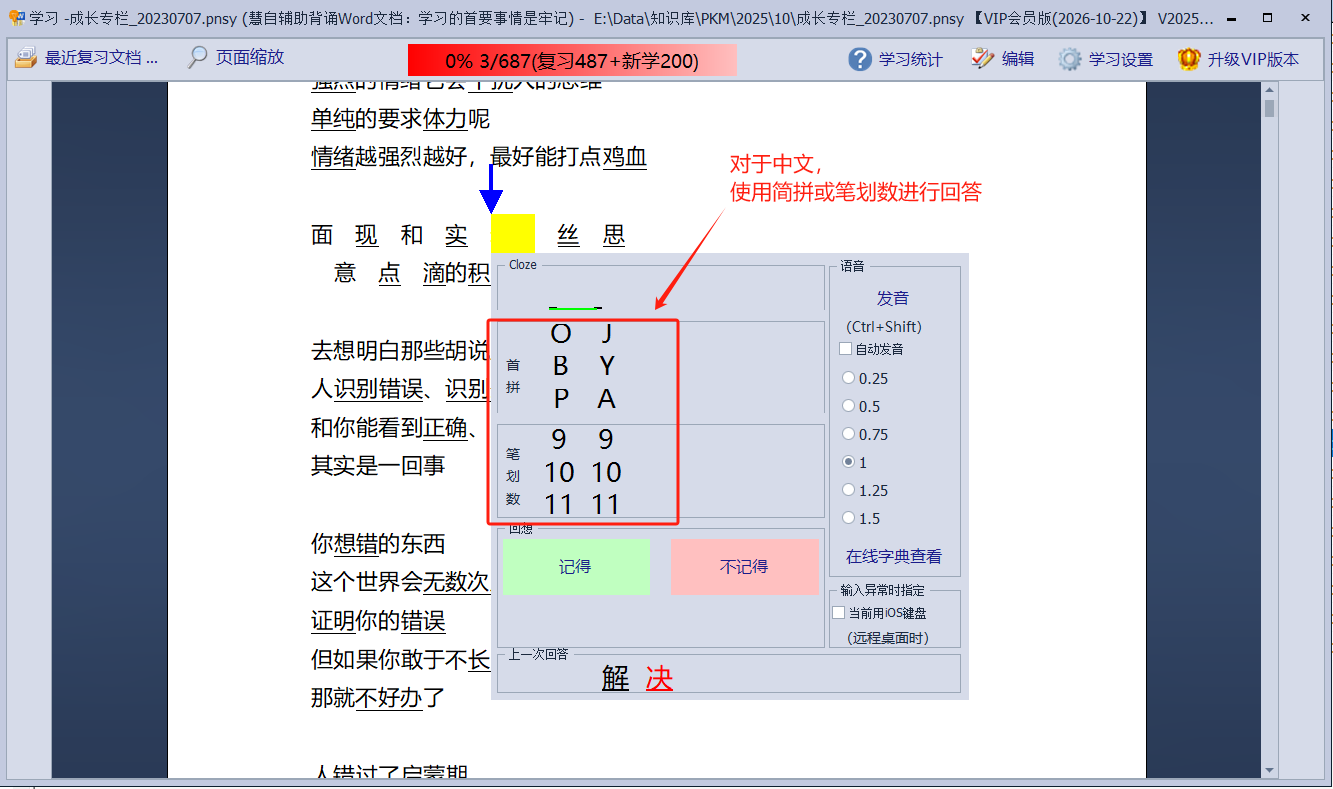Click the upgrade VIP version icon
1333x789 pixels.
(x=1189, y=59)
